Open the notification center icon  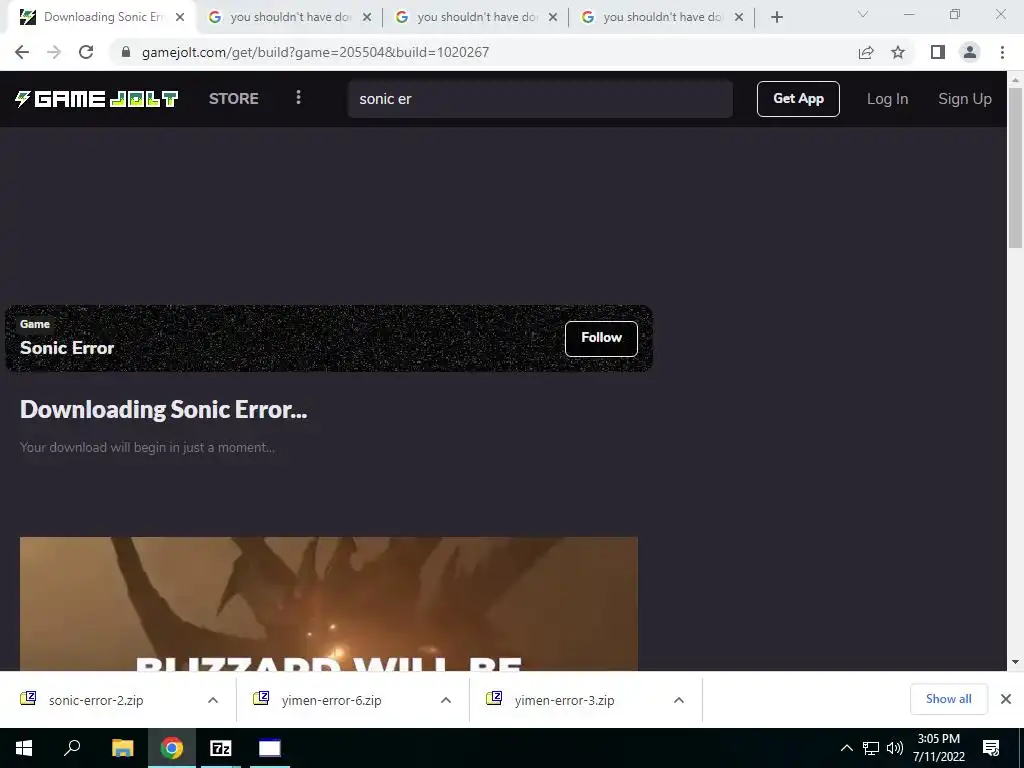tap(991, 748)
